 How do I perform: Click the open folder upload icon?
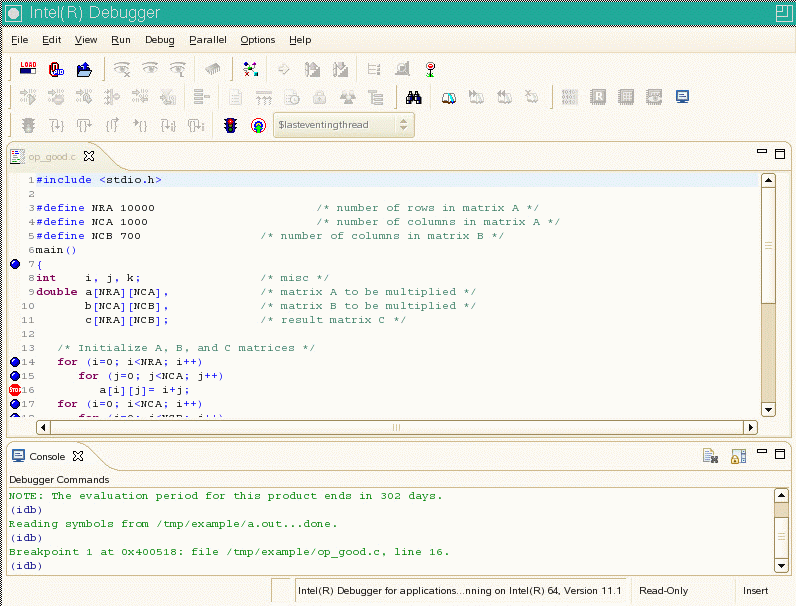[84, 69]
